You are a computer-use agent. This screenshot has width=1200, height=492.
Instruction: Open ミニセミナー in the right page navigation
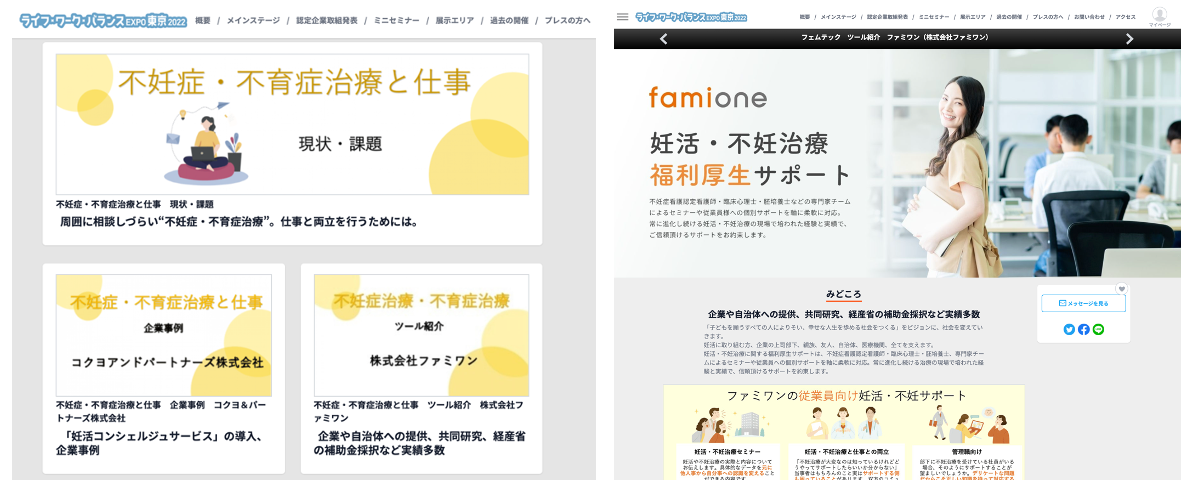pyautogui.click(x=935, y=17)
